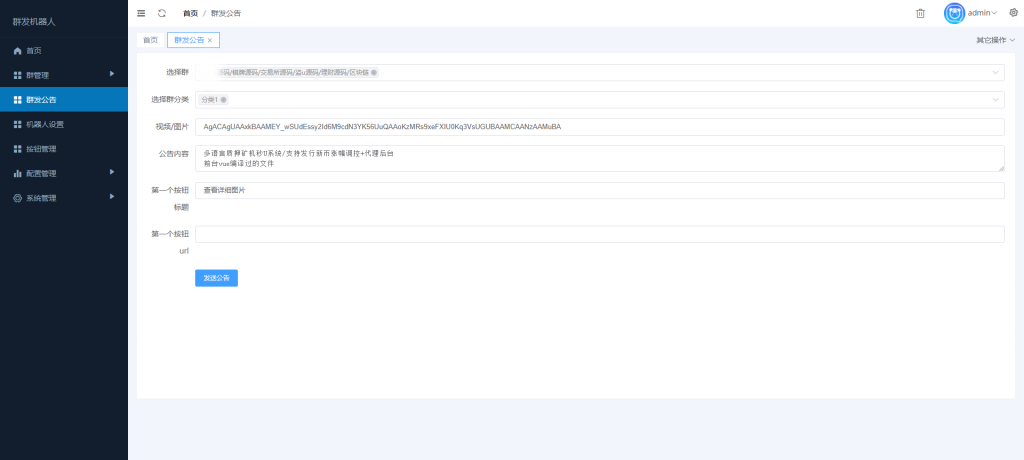Remove the selected group tag in 选择群
The width and height of the screenshot is (1024, 460).
(x=374, y=73)
